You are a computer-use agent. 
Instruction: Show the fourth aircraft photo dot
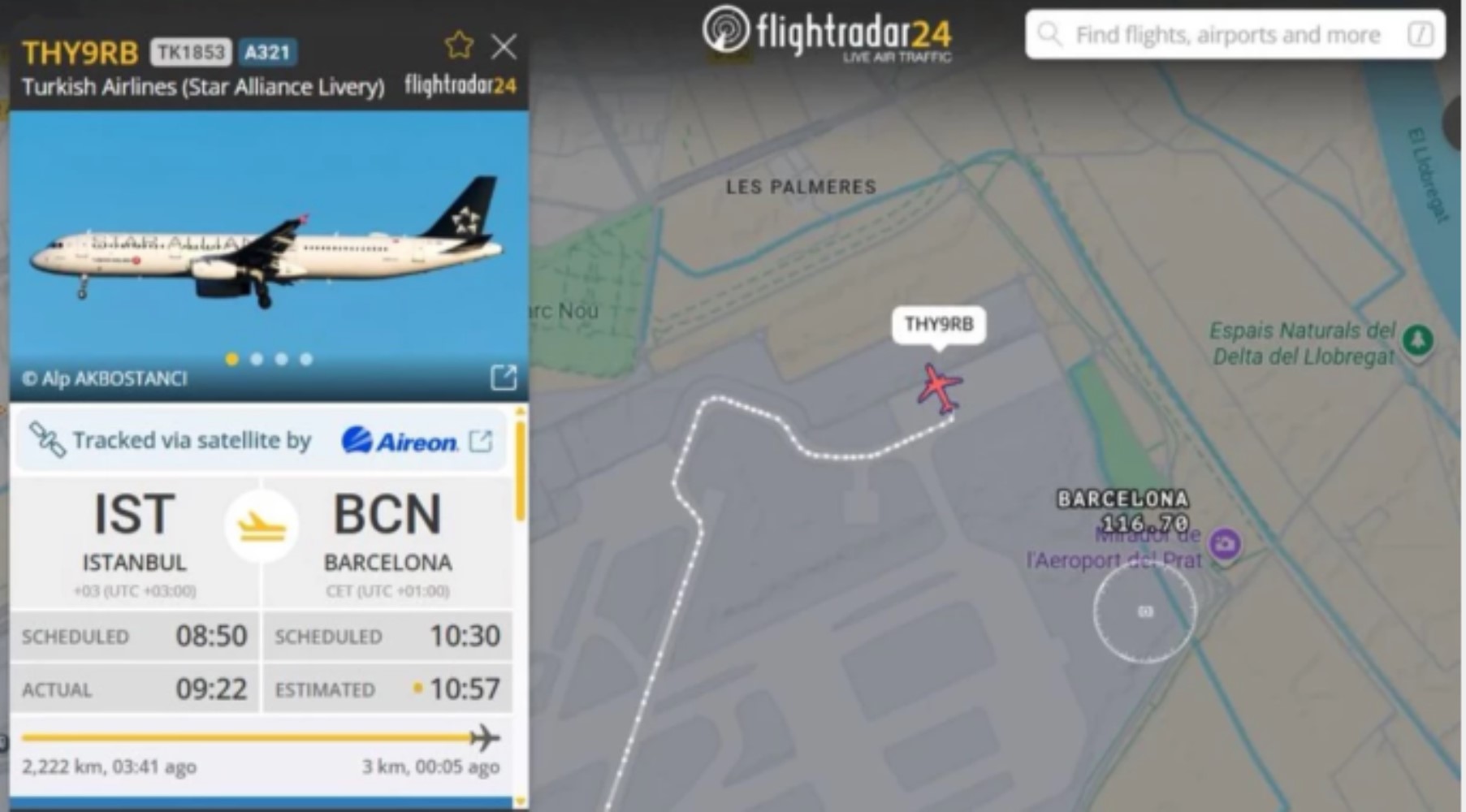click(306, 359)
